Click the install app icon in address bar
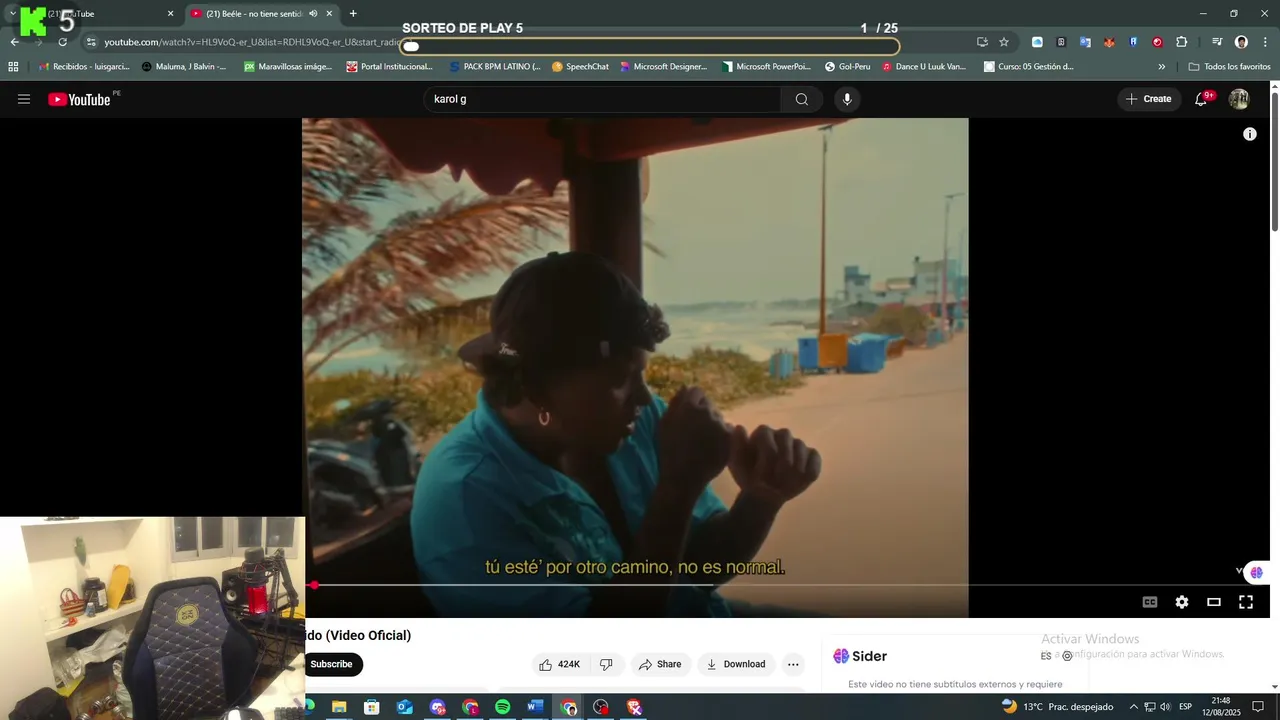The width and height of the screenshot is (1280, 720). point(982,42)
